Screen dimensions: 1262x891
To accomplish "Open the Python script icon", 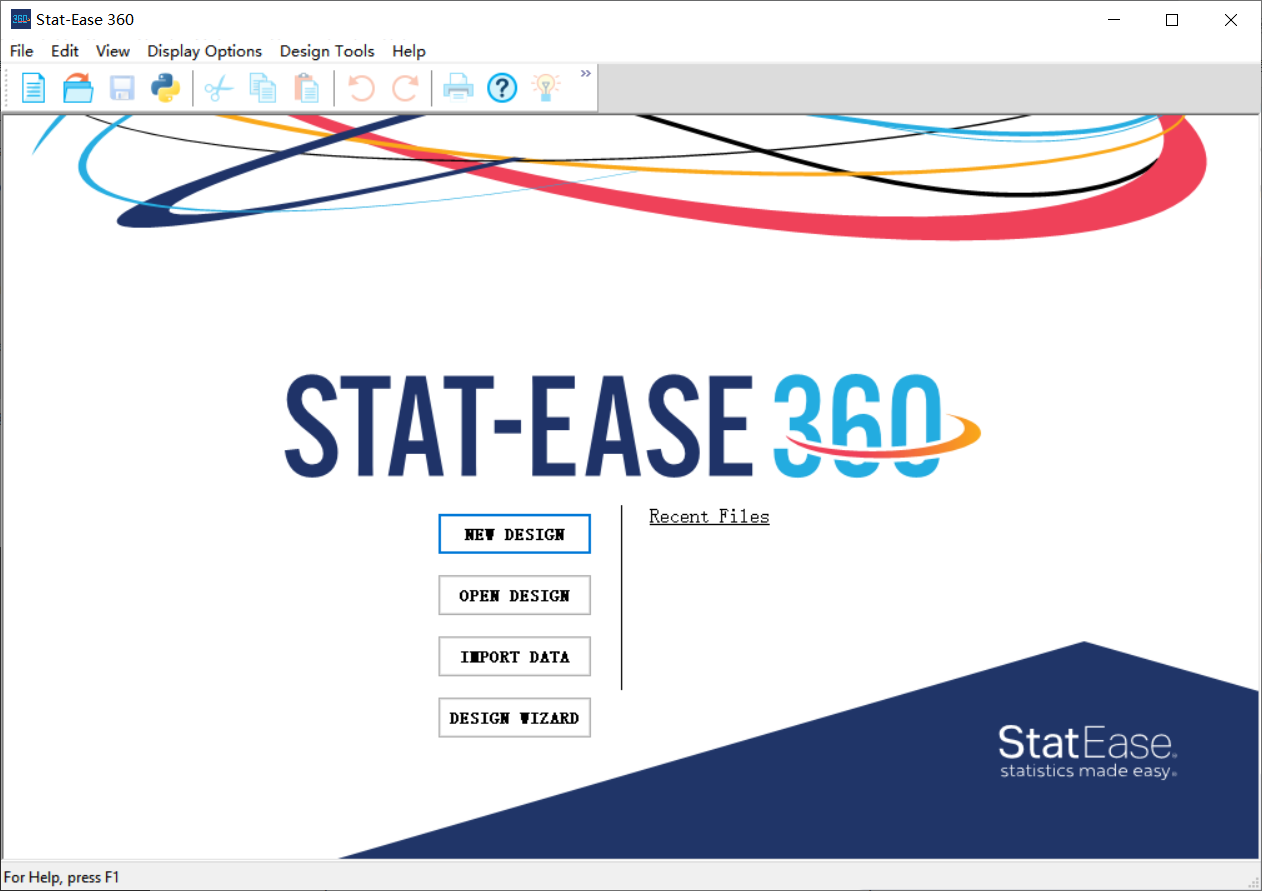I will pos(165,88).
